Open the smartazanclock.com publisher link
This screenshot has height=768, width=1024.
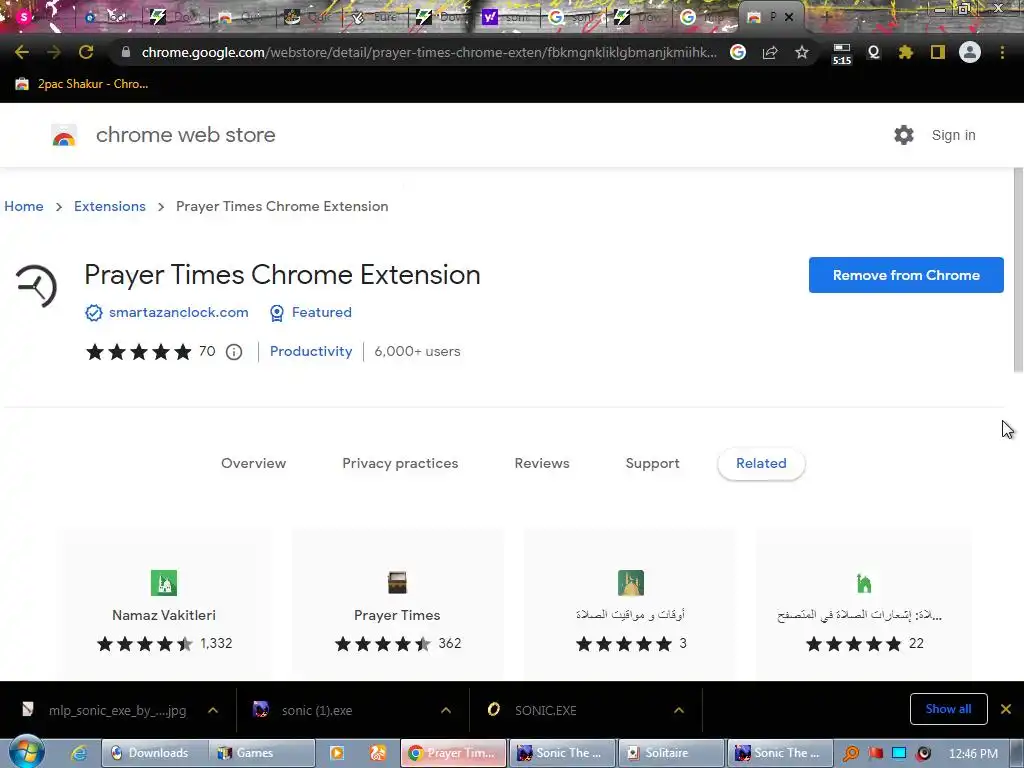tap(178, 313)
